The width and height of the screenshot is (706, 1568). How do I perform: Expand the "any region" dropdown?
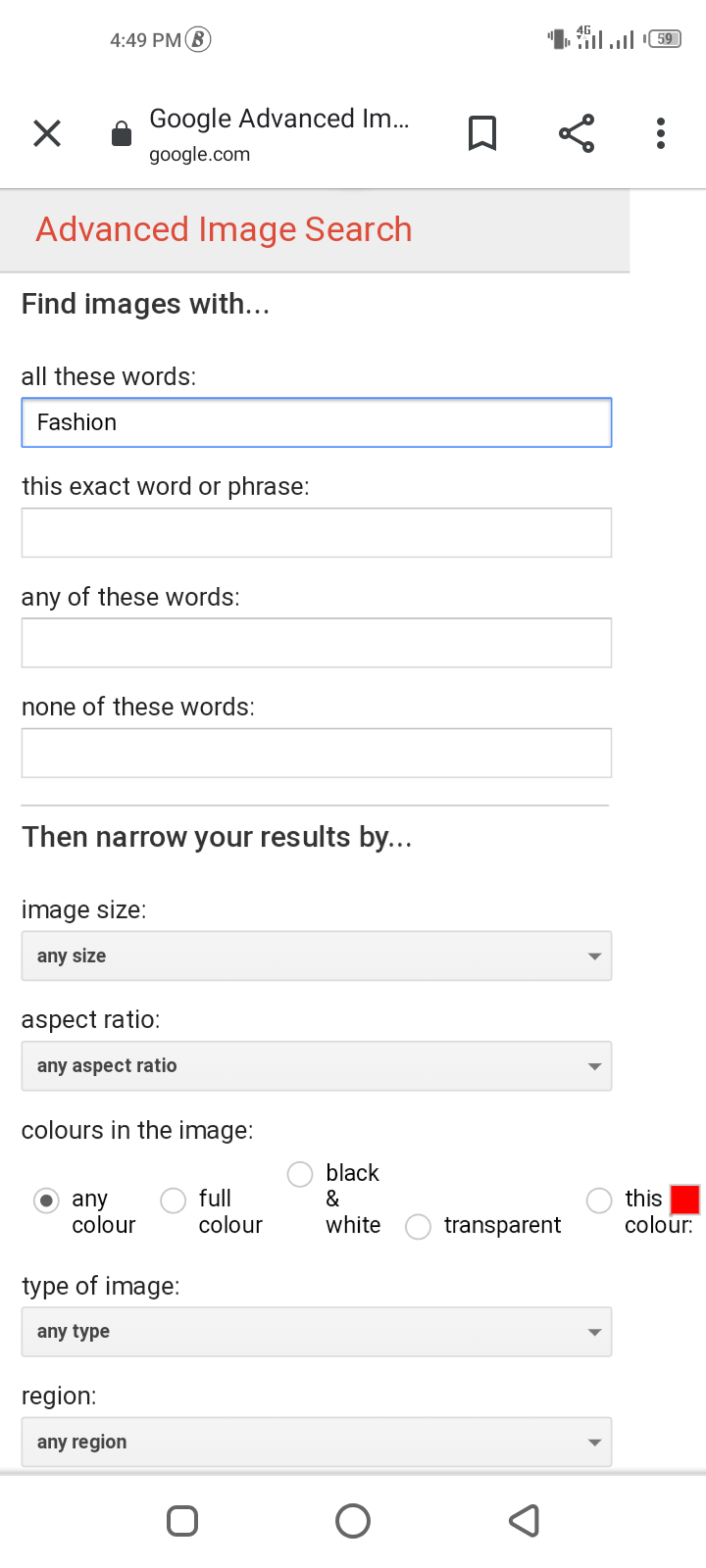[317, 1443]
